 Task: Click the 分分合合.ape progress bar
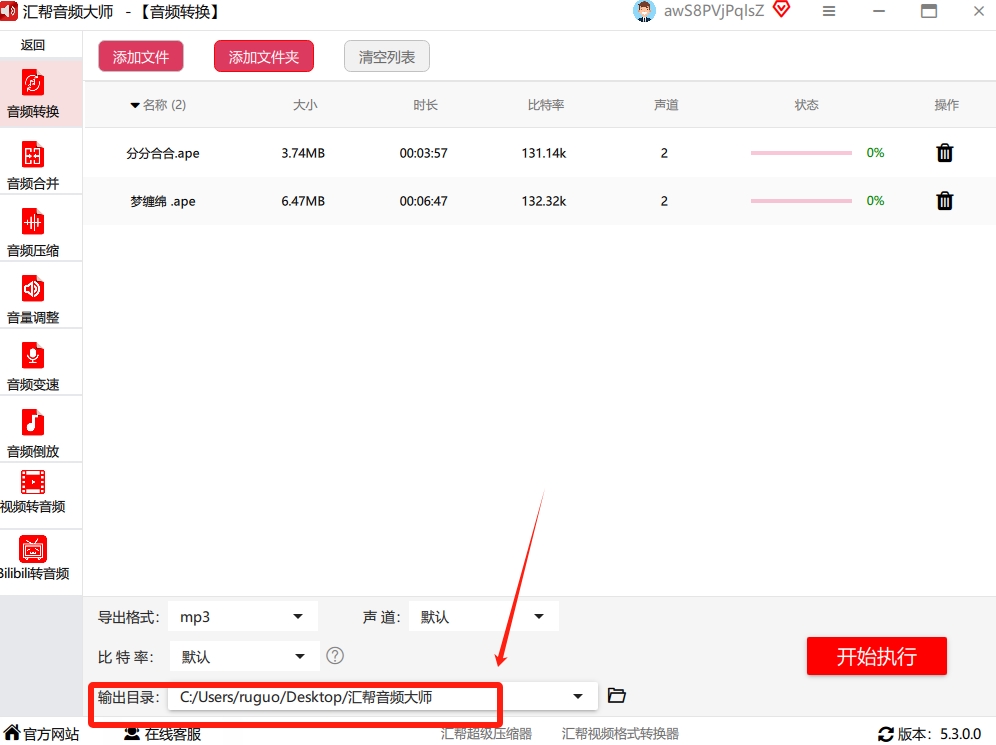pos(801,153)
